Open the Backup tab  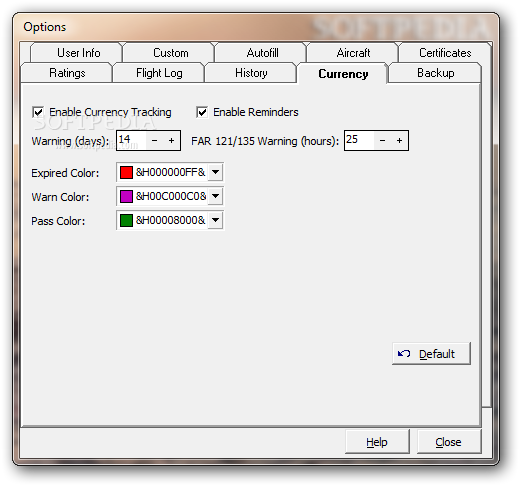[x=435, y=73]
